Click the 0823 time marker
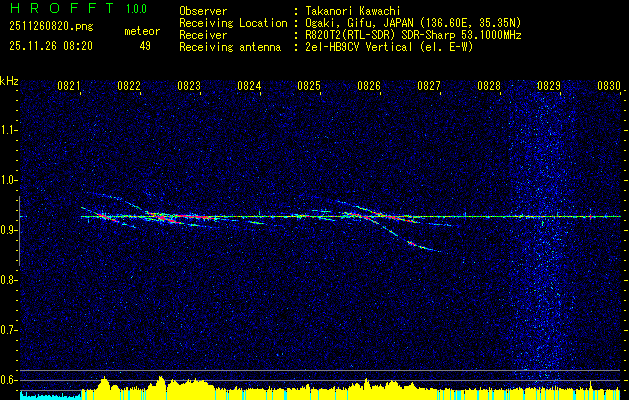This screenshot has height=400, width=629. pos(189,85)
